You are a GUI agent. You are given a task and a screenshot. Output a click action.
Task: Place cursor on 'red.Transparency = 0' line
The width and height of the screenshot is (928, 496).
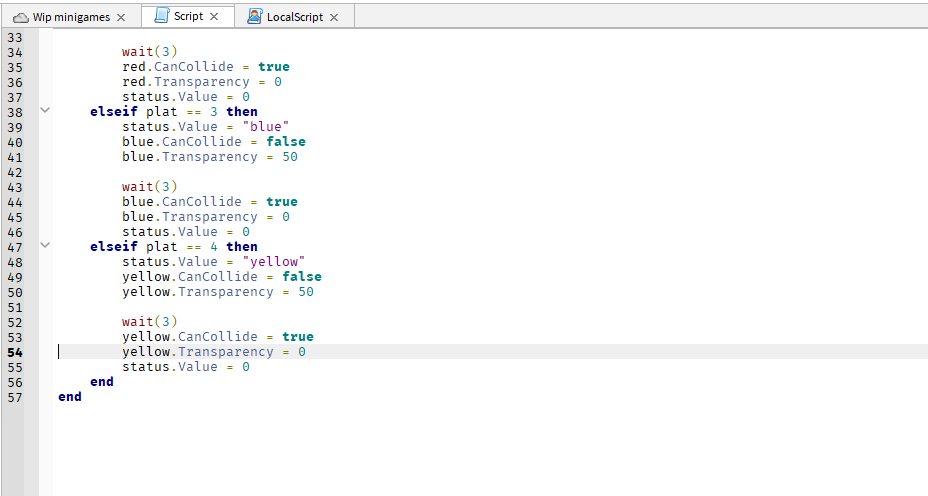coord(202,82)
